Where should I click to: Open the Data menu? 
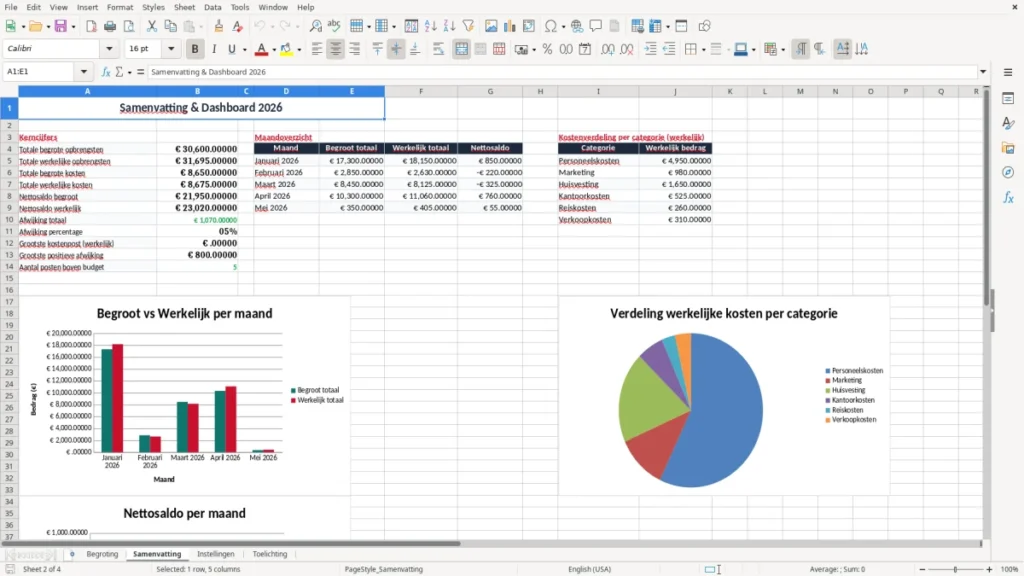pyautogui.click(x=212, y=7)
